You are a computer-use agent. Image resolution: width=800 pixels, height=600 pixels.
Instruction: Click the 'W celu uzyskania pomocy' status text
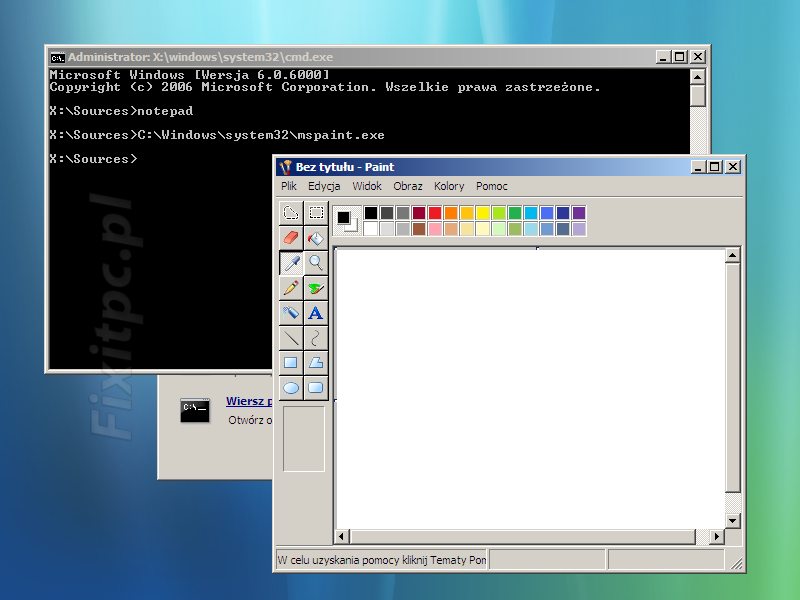[x=382, y=560]
